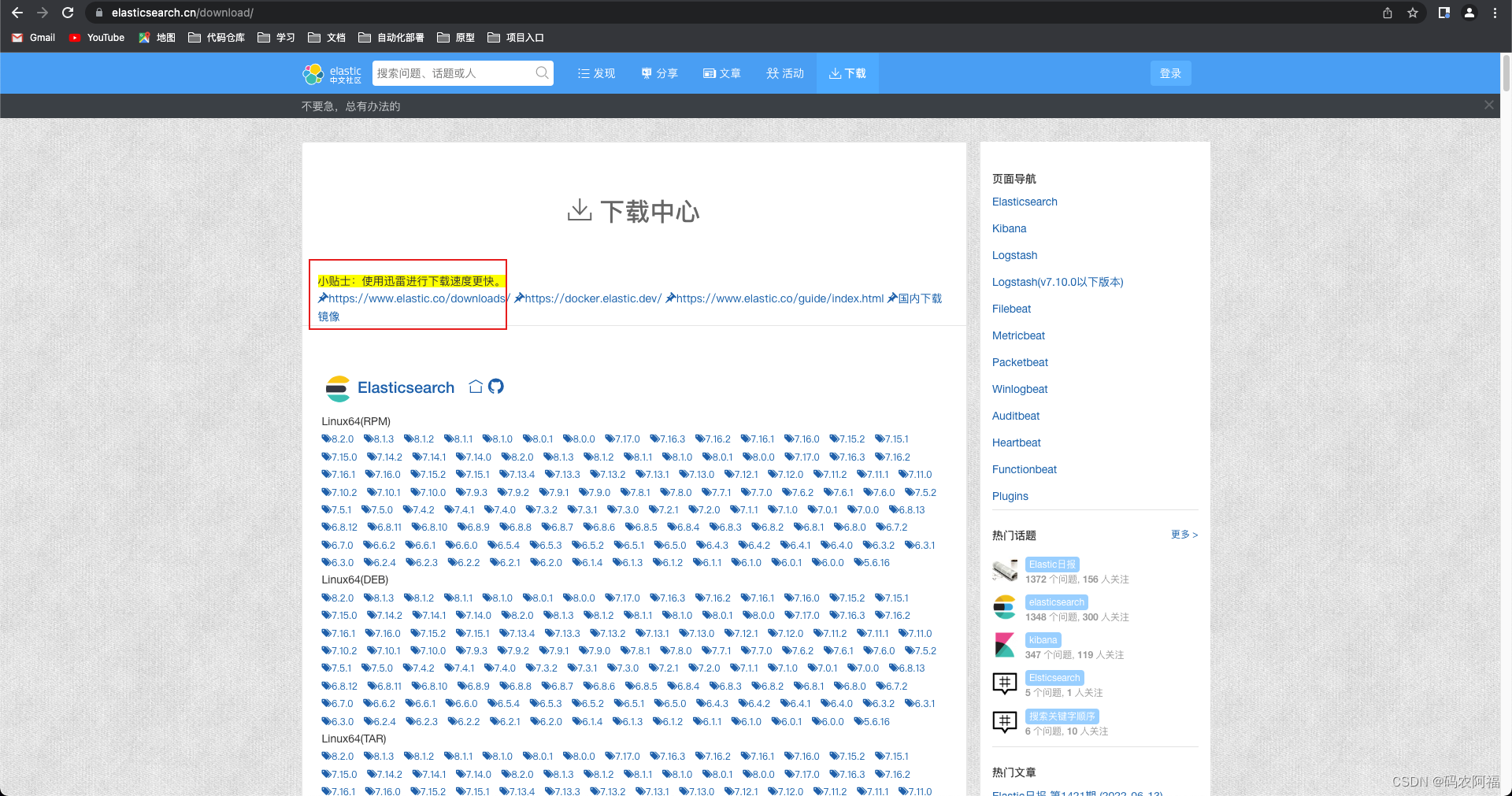Jump to Filebeat in page navigation
Viewport: 1512px width, 796px height.
point(1011,309)
